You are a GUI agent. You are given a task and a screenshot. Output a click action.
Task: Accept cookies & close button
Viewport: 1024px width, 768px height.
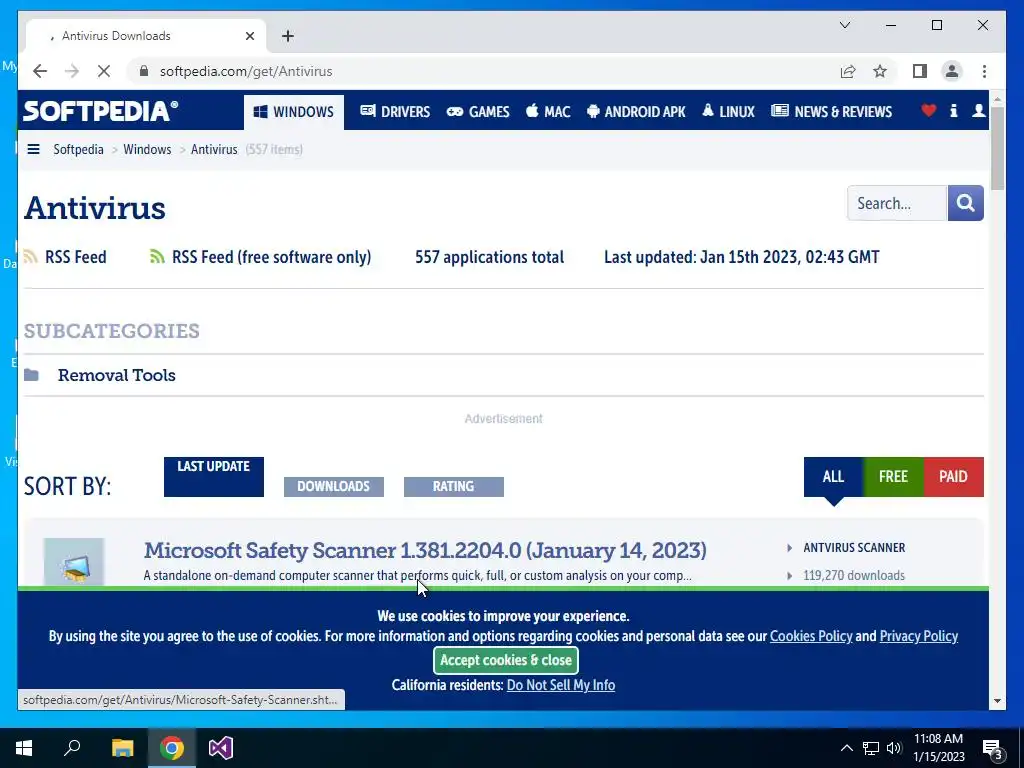click(506, 660)
